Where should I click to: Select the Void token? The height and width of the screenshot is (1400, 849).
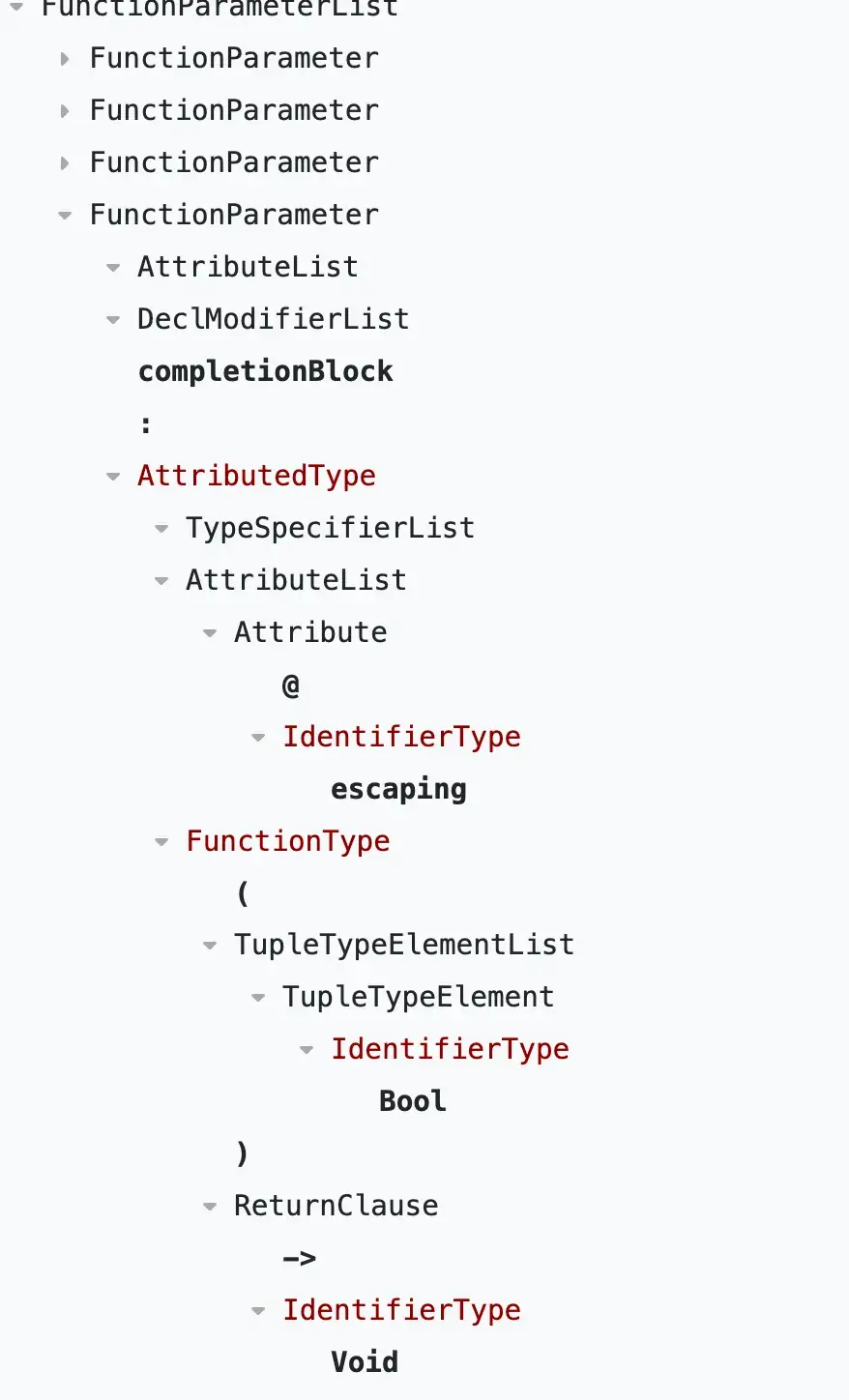click(365, 1362)
